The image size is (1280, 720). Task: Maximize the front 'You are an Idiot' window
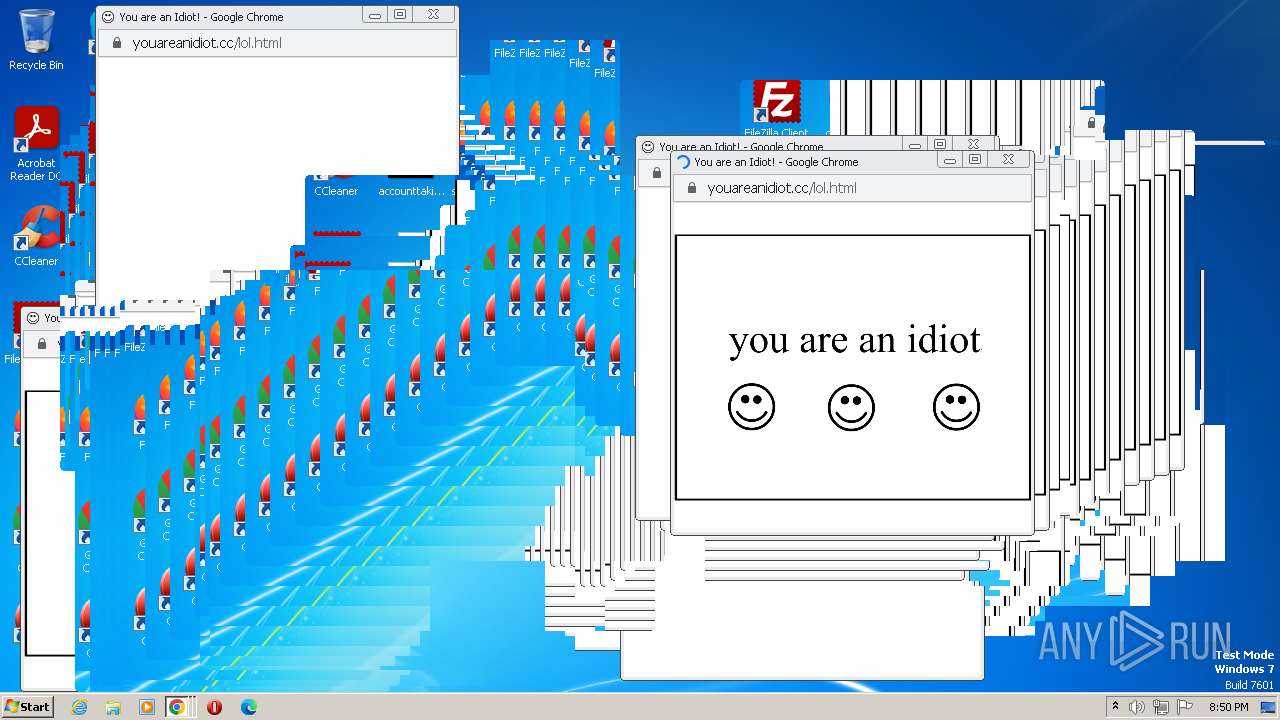[975, 159]
